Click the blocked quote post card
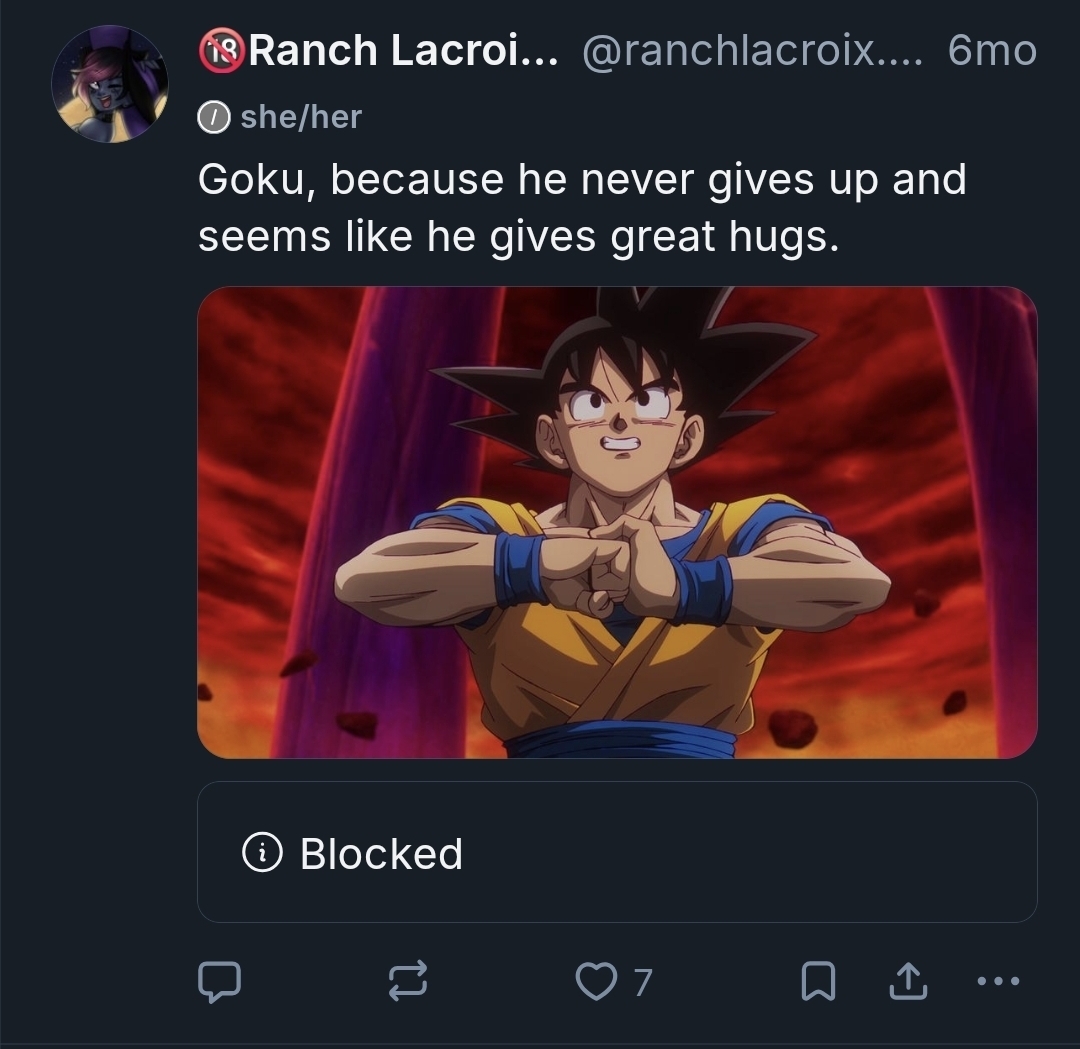 700,852
